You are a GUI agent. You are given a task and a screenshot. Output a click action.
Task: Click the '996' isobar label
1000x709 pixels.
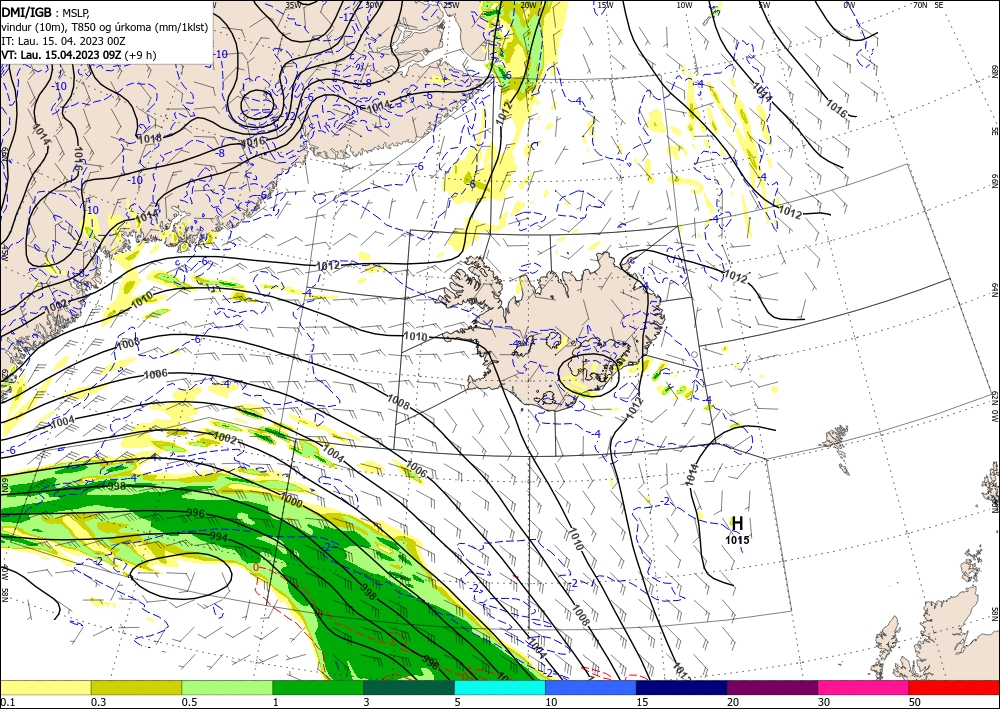[x=196, y=513]
